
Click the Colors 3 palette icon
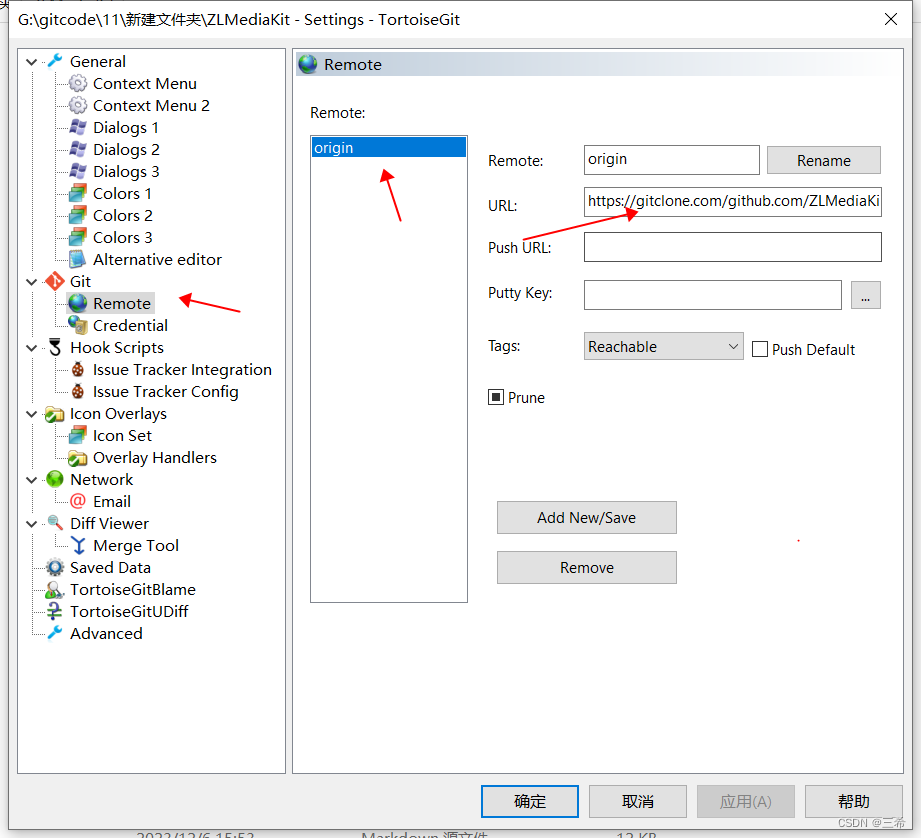coord(78,237)
